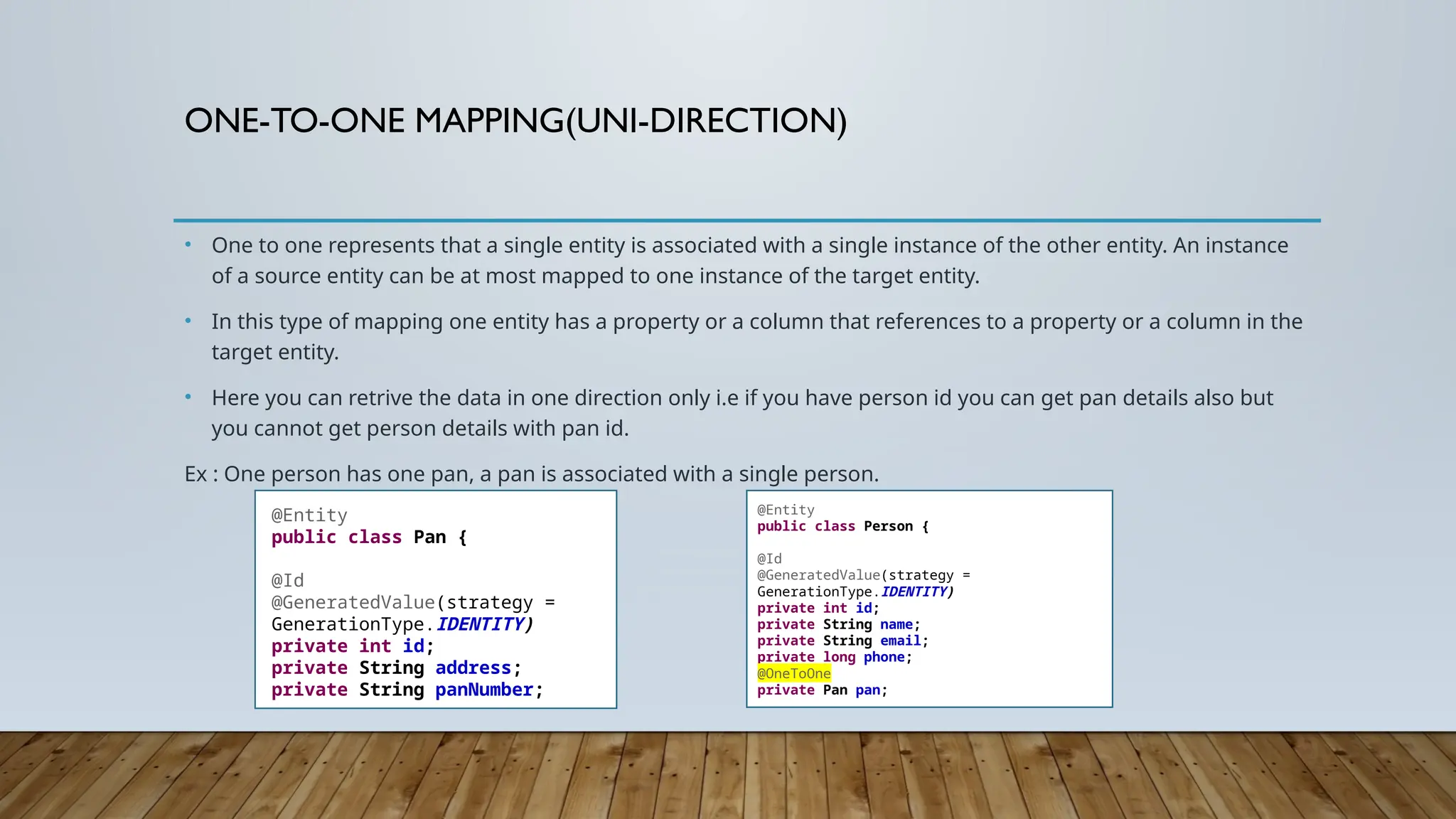This screenshot has width=1456, height=819.
Task: Click the @Entity annotation in the Pan box
Action: click(x=309, y=515)
